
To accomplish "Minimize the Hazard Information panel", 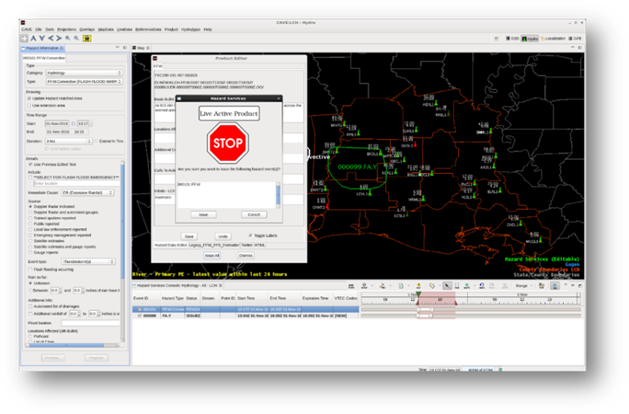I will [117, 48].
